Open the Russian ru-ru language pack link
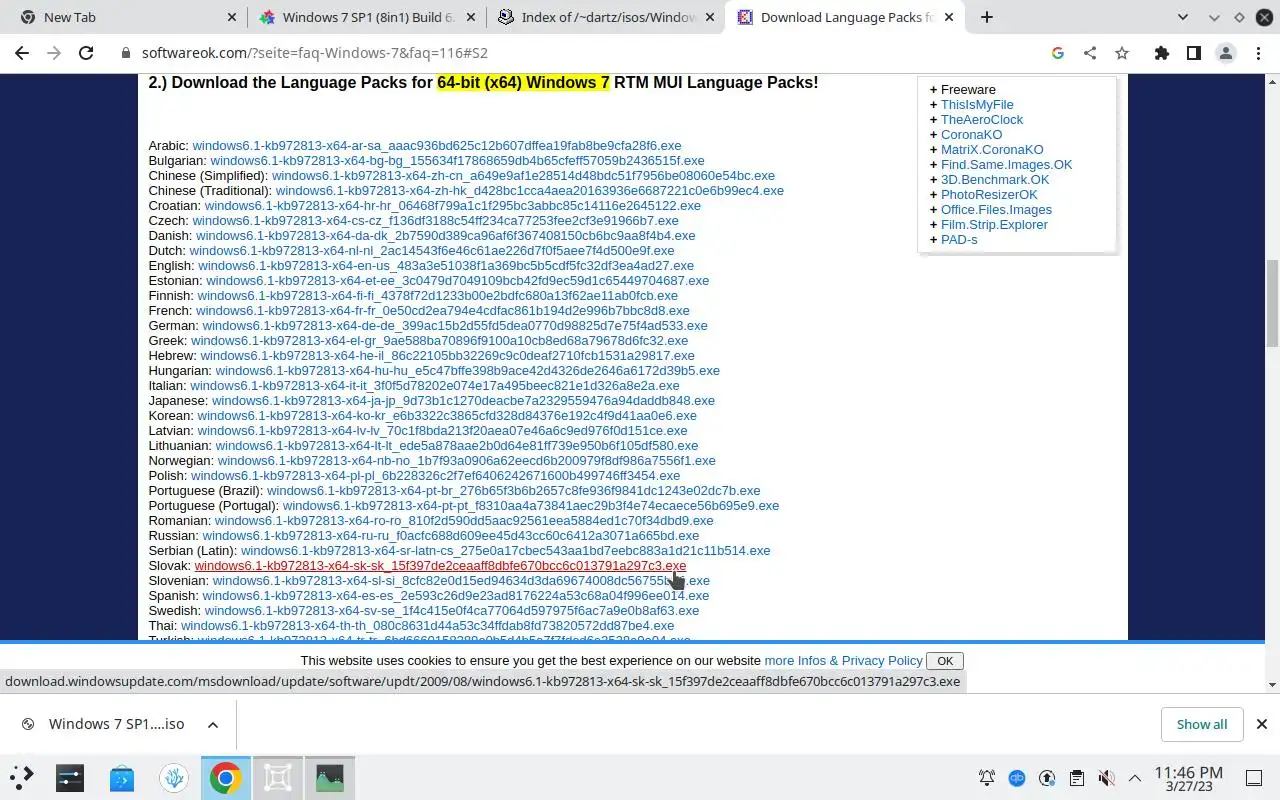 click(451, 536)
